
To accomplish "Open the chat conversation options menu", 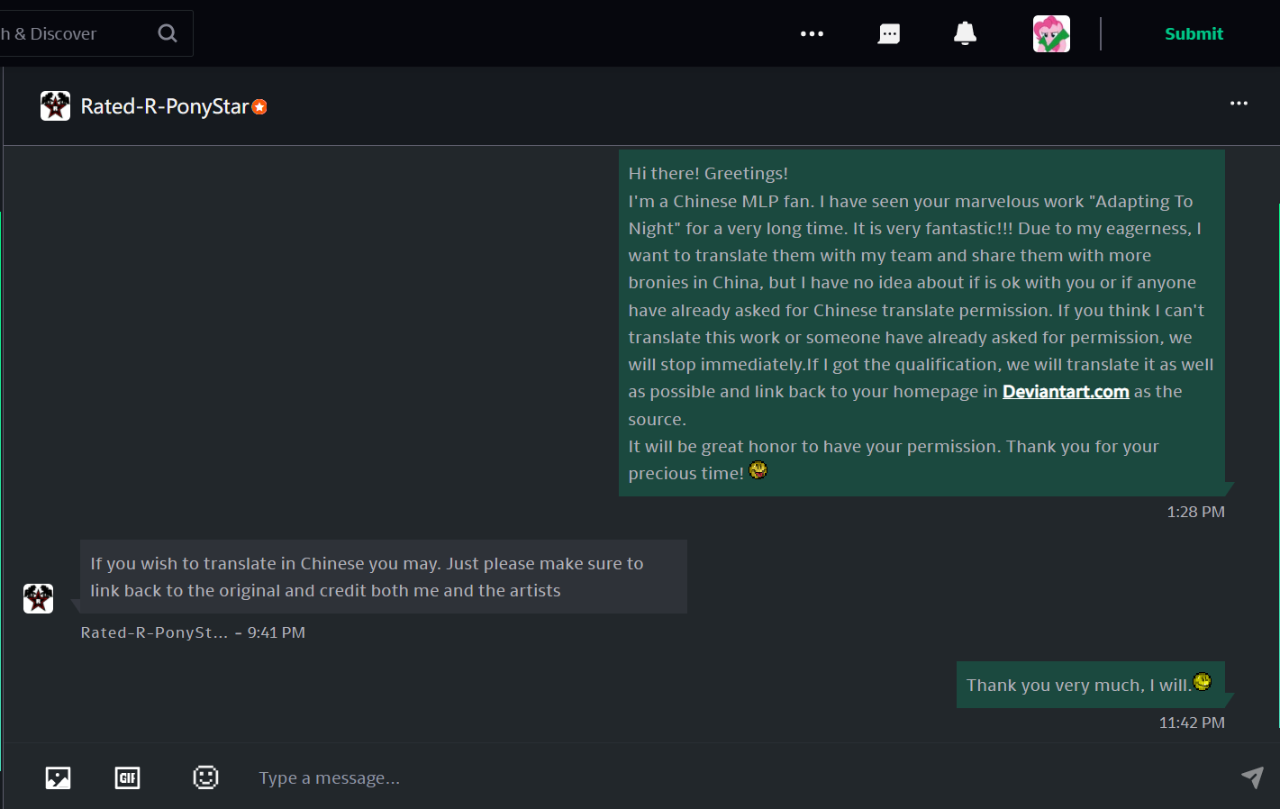I will [1239, 103].
